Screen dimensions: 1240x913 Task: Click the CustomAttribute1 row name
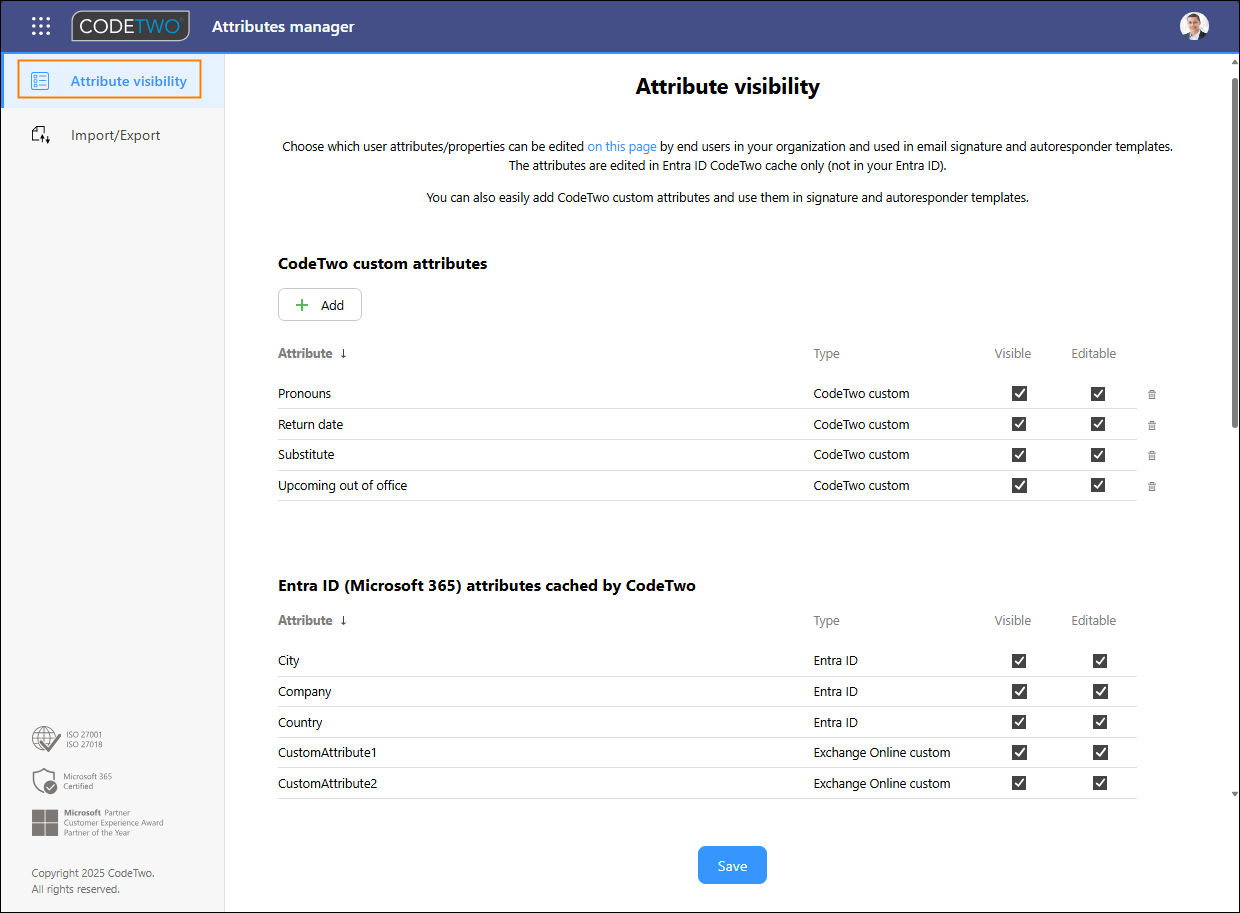tap(327, 753)
